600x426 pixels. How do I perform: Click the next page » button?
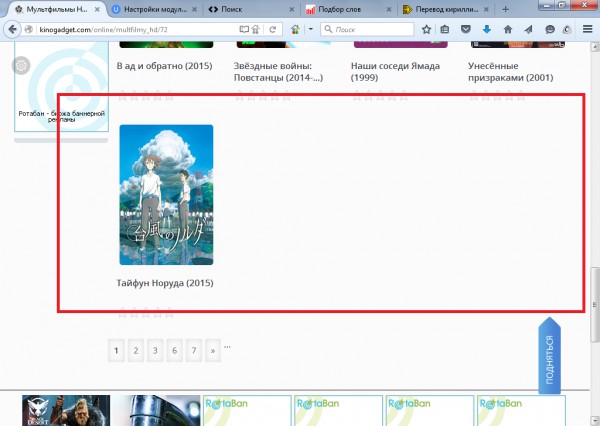(213, 350)
